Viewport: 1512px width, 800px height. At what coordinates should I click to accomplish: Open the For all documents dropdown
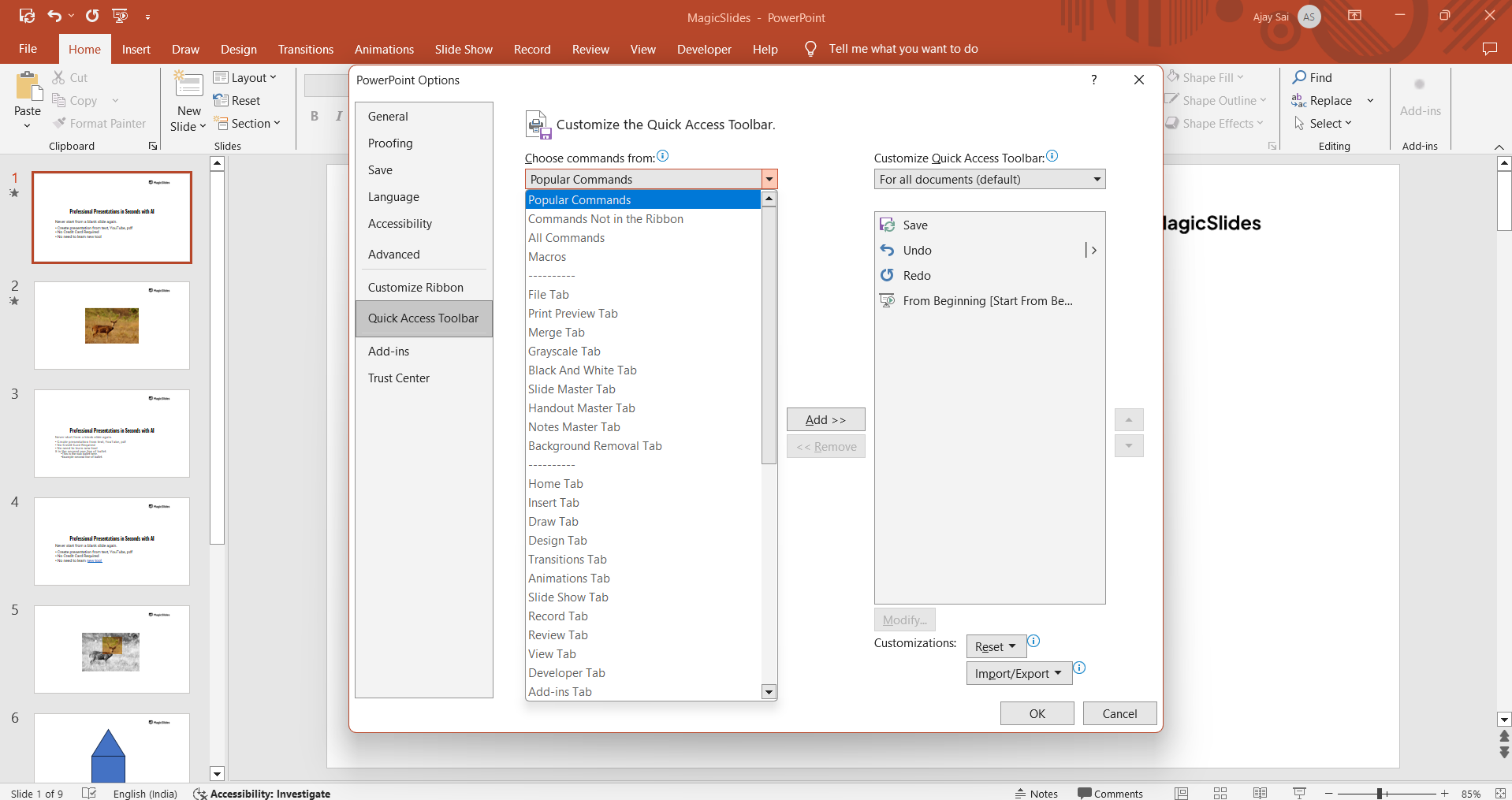(x=989, y=180)
